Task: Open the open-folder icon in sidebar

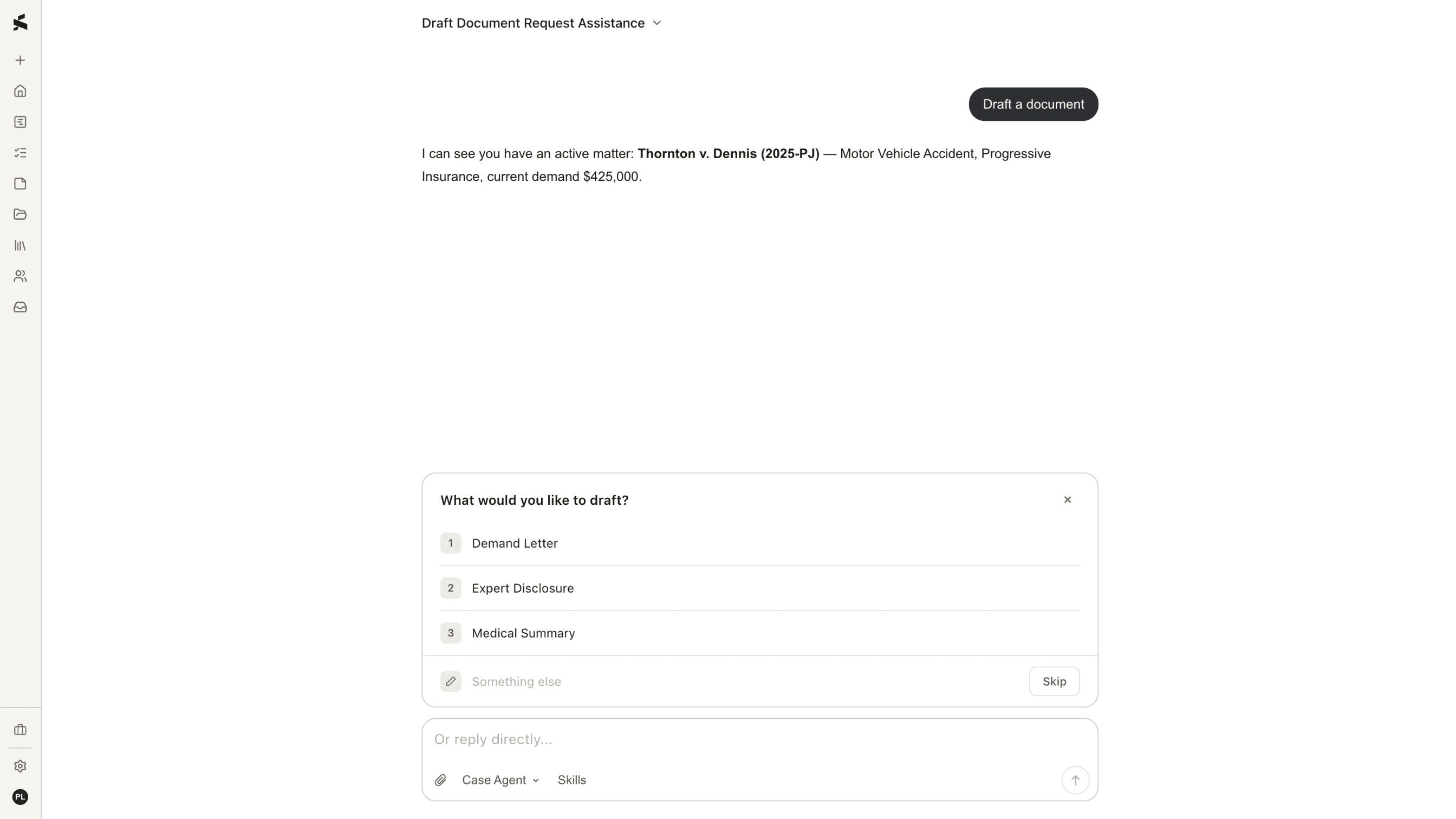Action: [21, 214]
